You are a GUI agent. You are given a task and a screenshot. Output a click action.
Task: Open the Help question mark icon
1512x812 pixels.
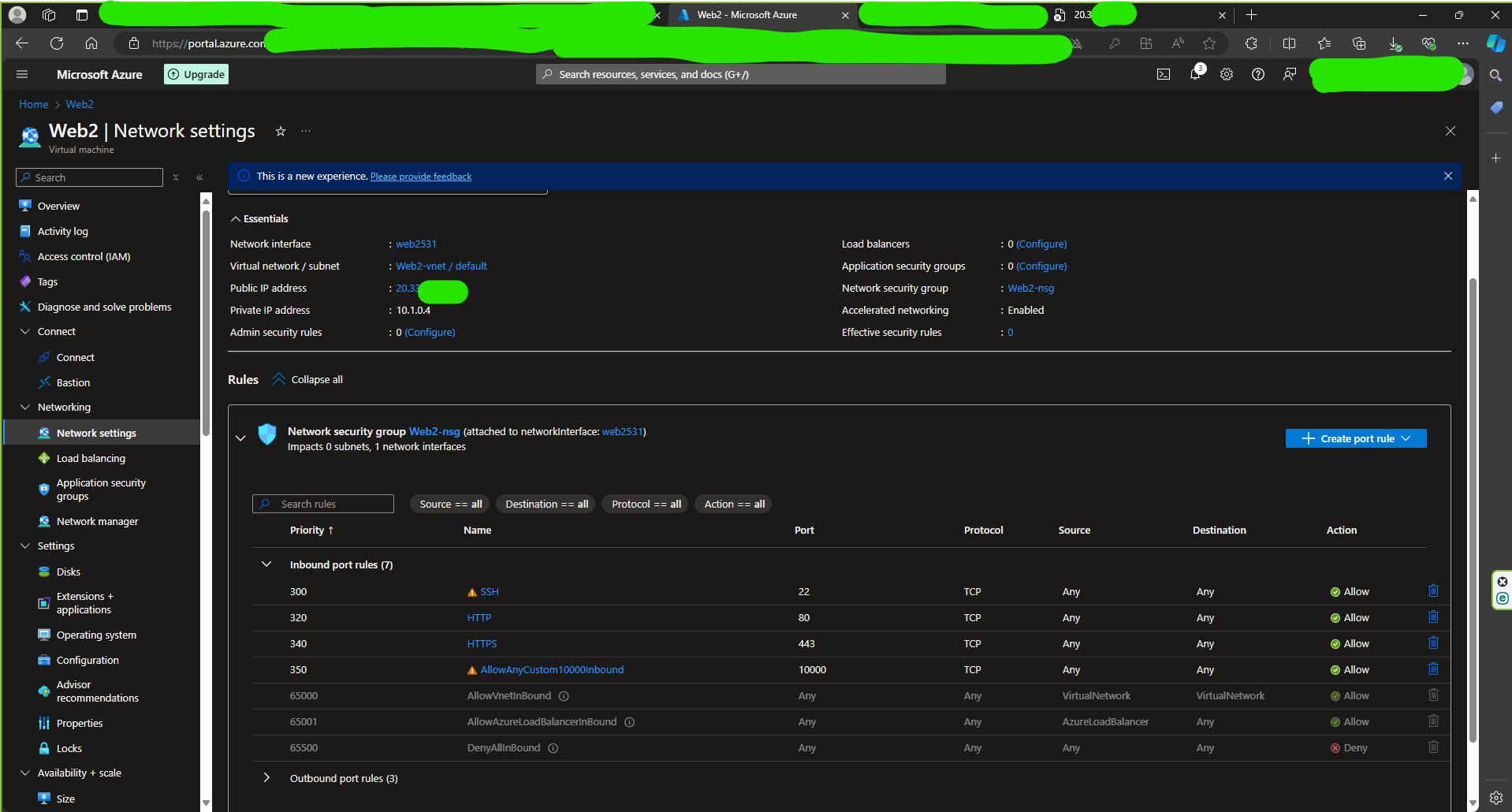click(1258, 74)
